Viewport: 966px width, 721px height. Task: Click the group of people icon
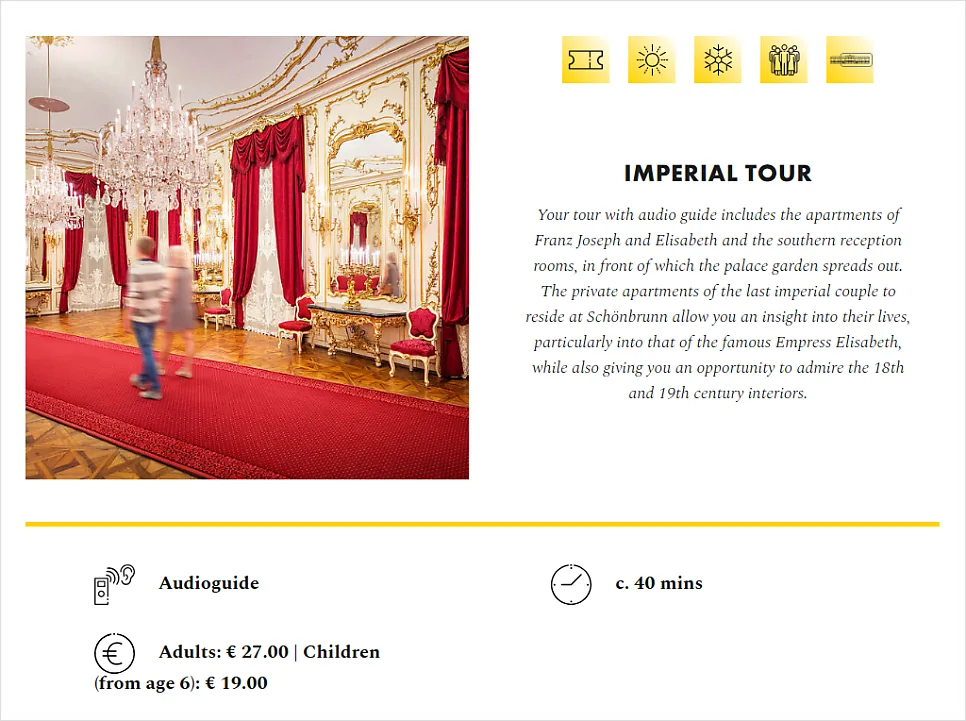pyautogui.click(x=783, y=60)
